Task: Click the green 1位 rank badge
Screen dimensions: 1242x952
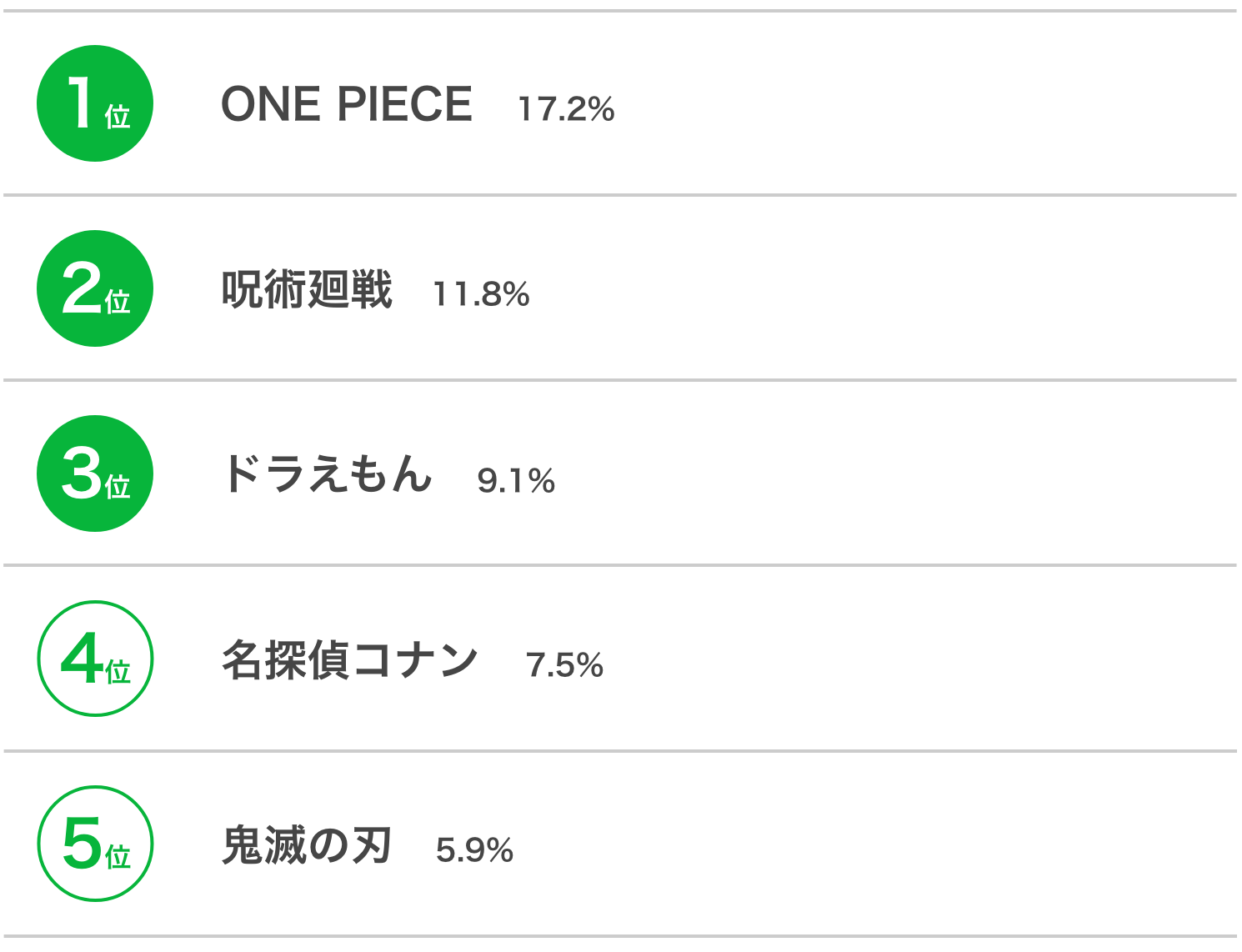Action: [95, 103]
